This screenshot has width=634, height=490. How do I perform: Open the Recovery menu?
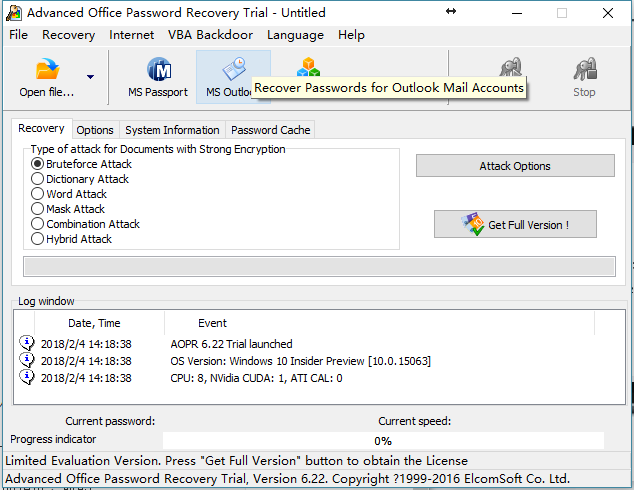[x=69, y=35]
